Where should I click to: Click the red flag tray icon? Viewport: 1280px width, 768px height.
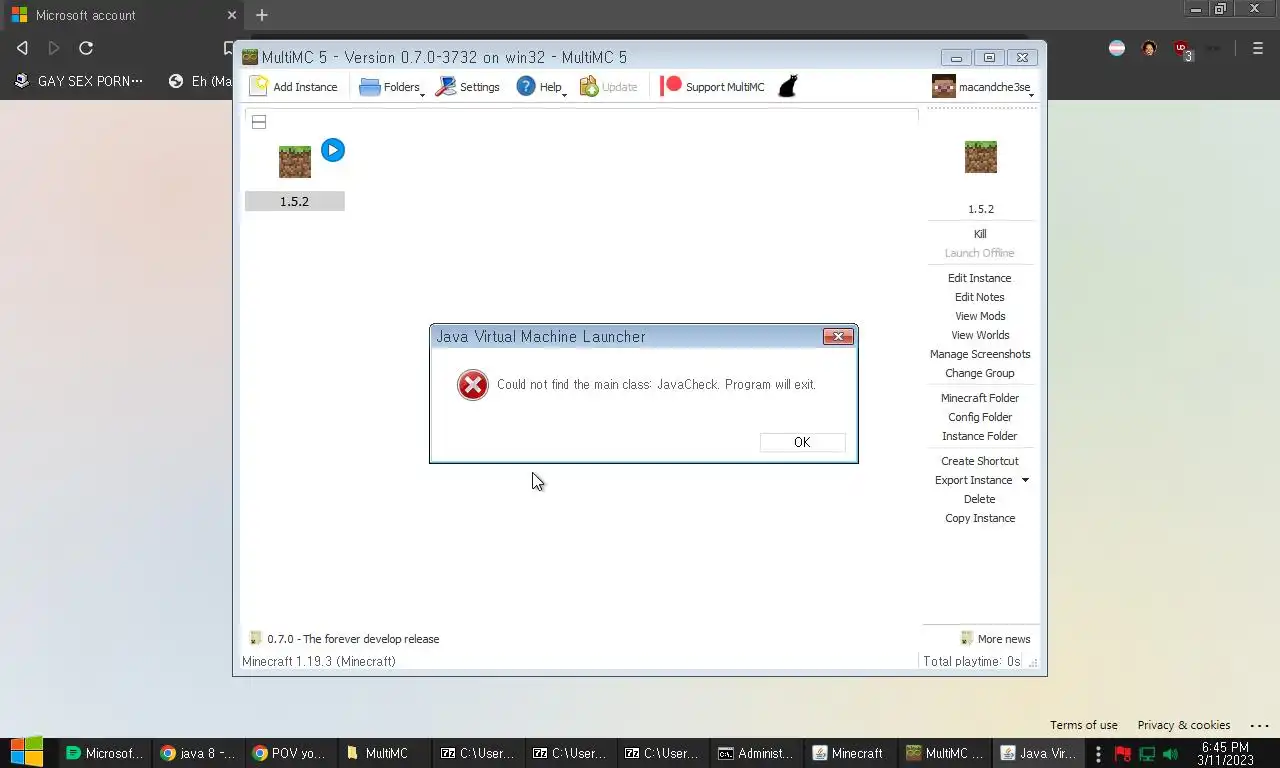[x=1123, y=754]
